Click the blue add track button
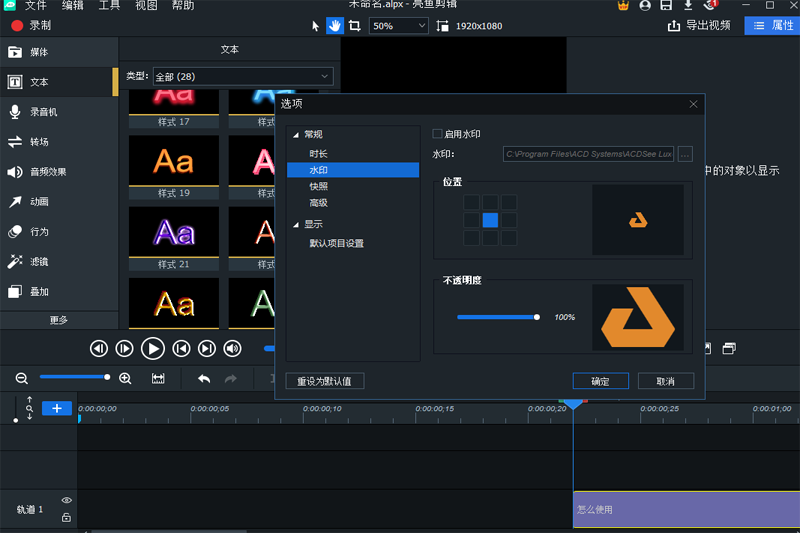Viewport: 800px width, 533px height. (x=57, y=408)
